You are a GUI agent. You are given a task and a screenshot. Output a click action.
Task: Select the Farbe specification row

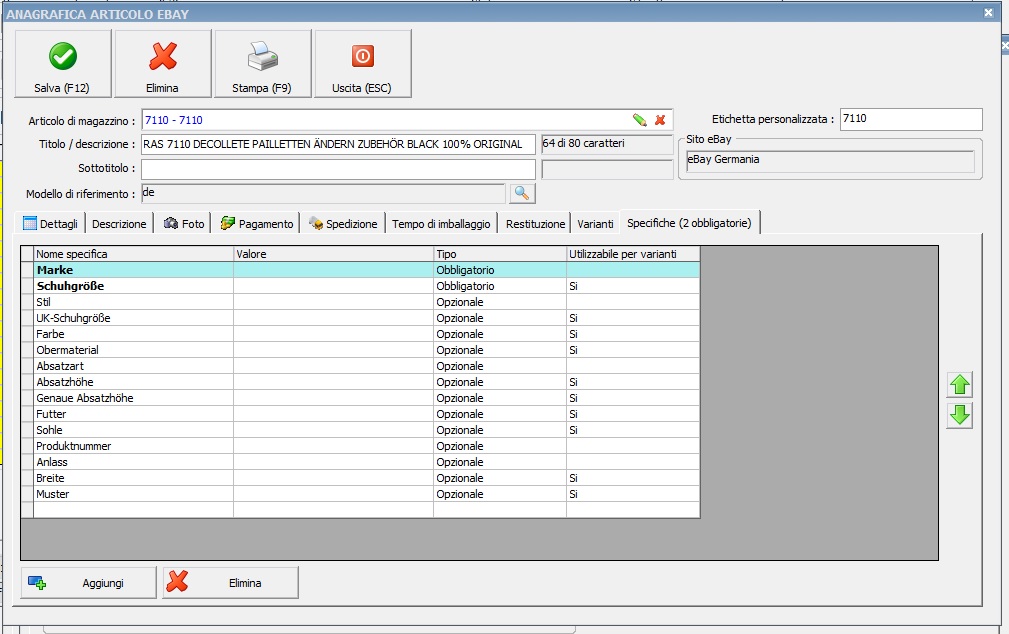[50, 334]
